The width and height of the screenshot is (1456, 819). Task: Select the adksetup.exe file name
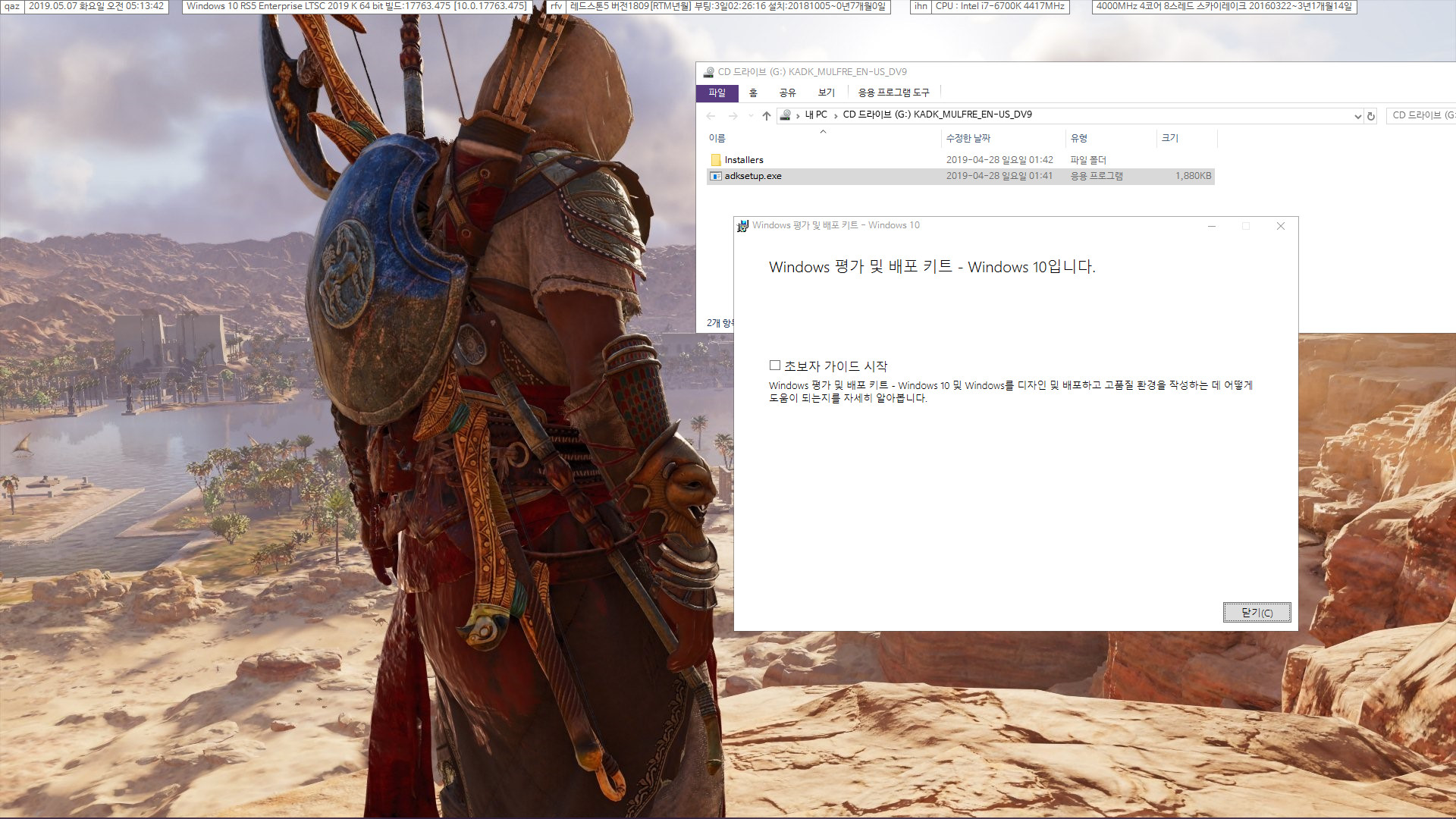tap(753, 176)
